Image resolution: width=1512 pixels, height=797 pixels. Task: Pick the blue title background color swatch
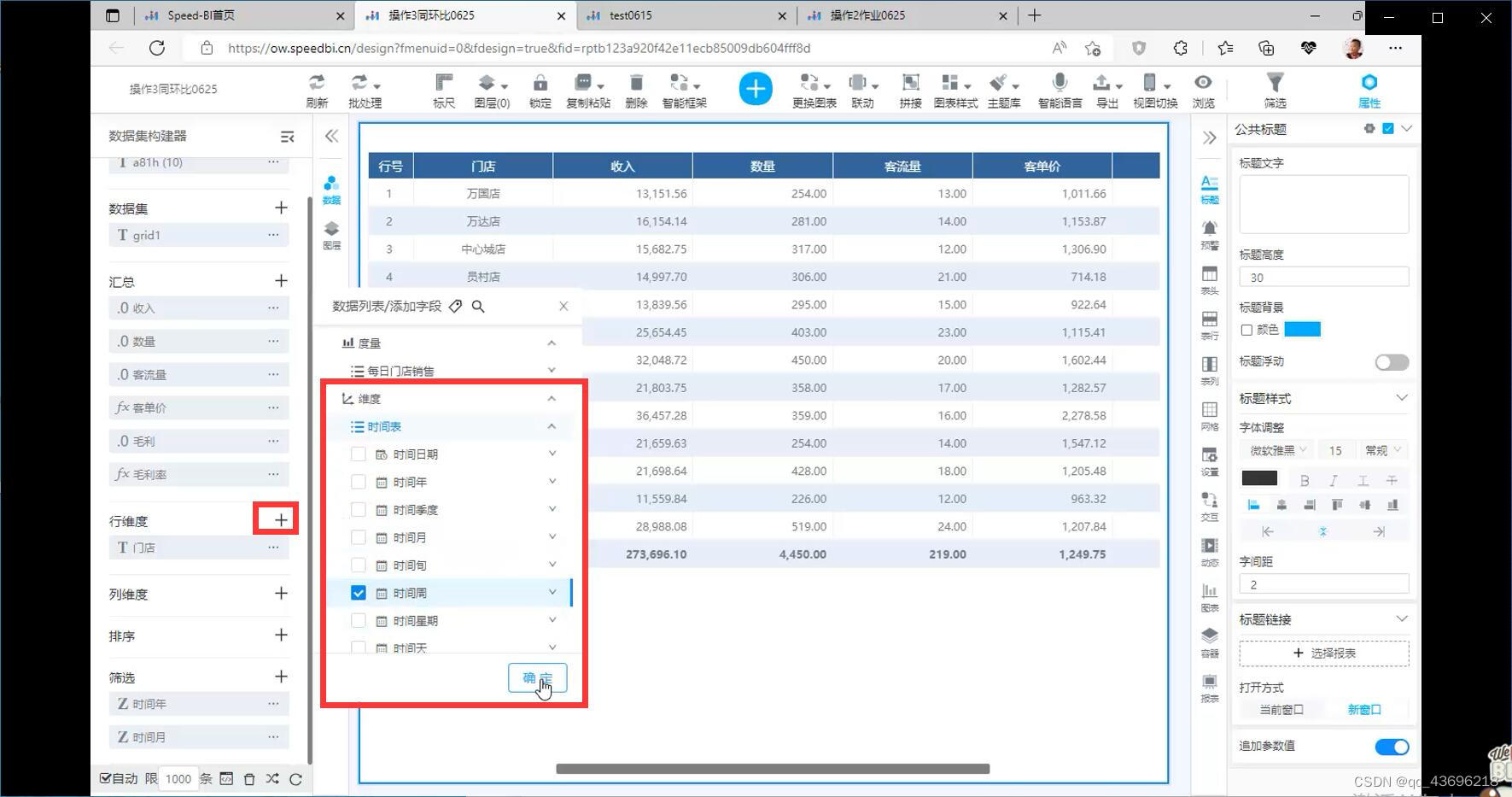coord(1303,330)
